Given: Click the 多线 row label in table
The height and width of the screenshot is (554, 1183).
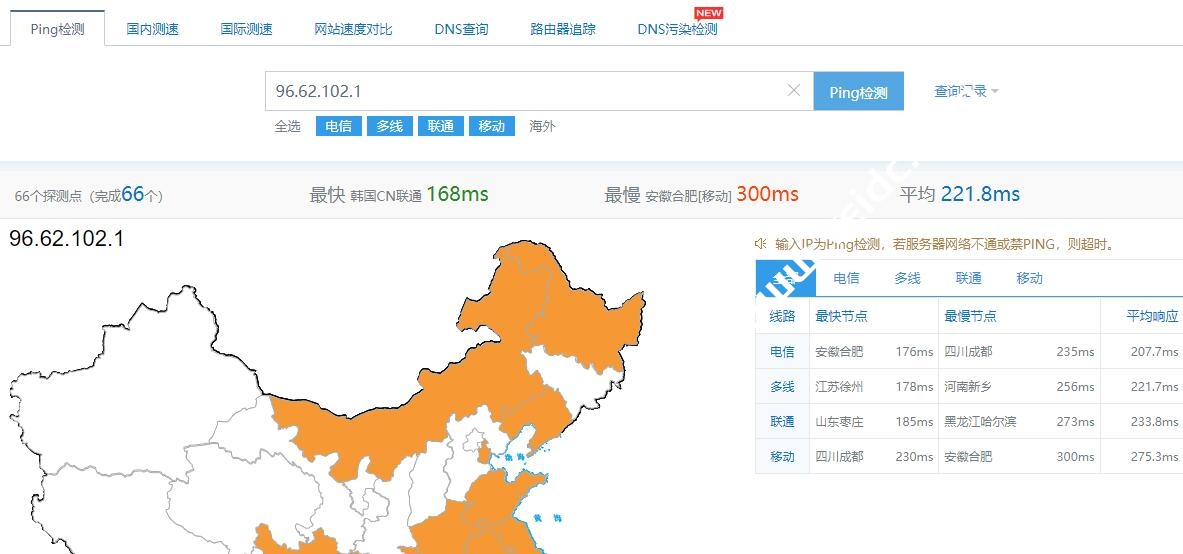Looking at the screenshot, I should point(782,386).
